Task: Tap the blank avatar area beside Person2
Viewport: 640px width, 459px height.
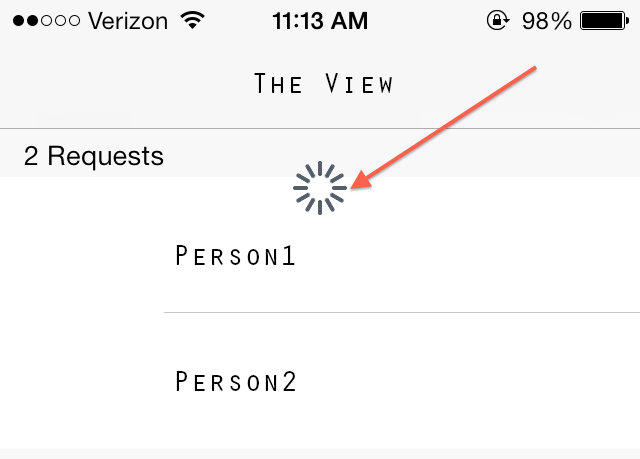Action: (x=82, y=381)
